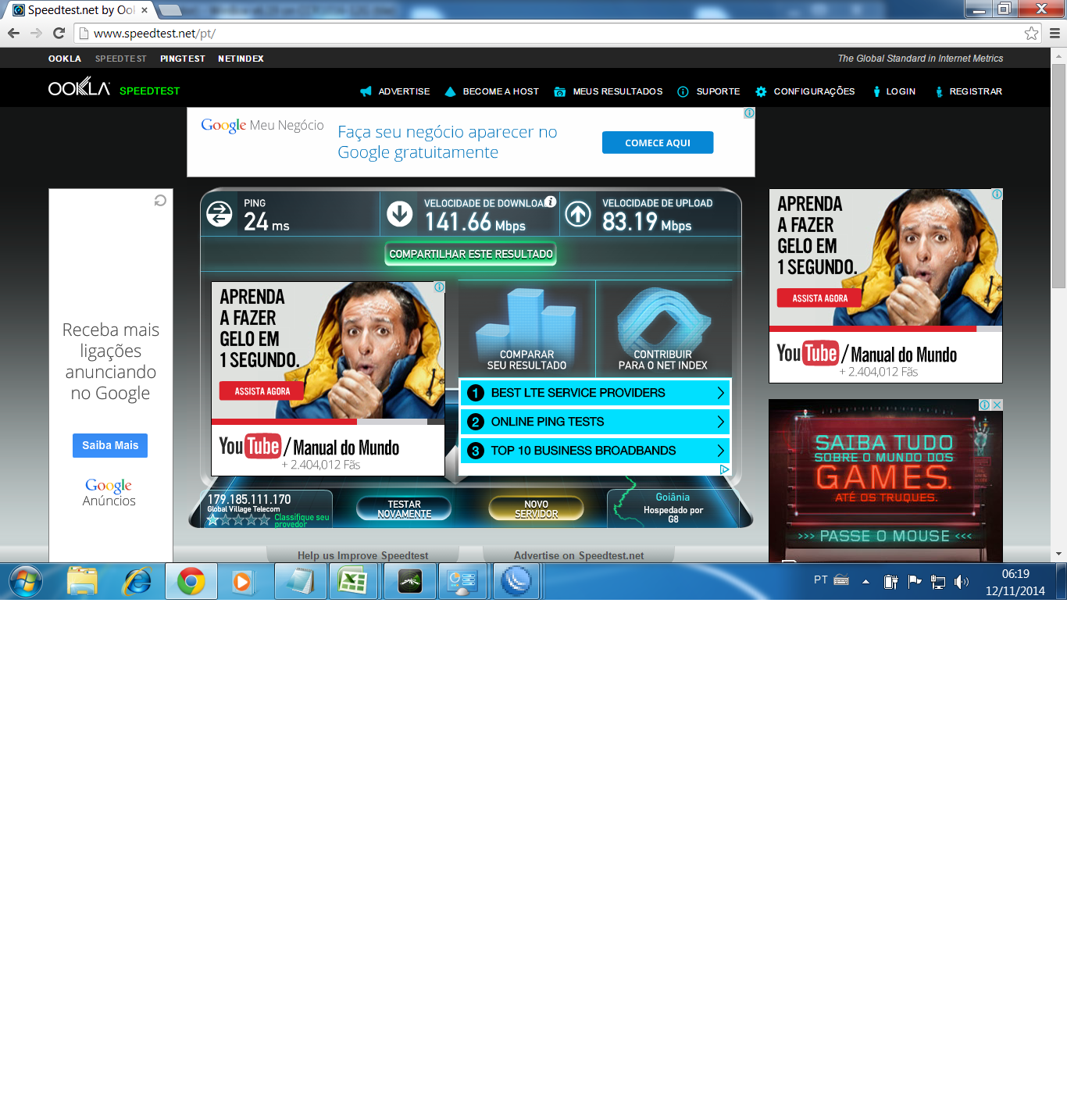Click Compartilhar Este Resultado button
This screenshot has width=1067, height=1120.
[471, 254]
